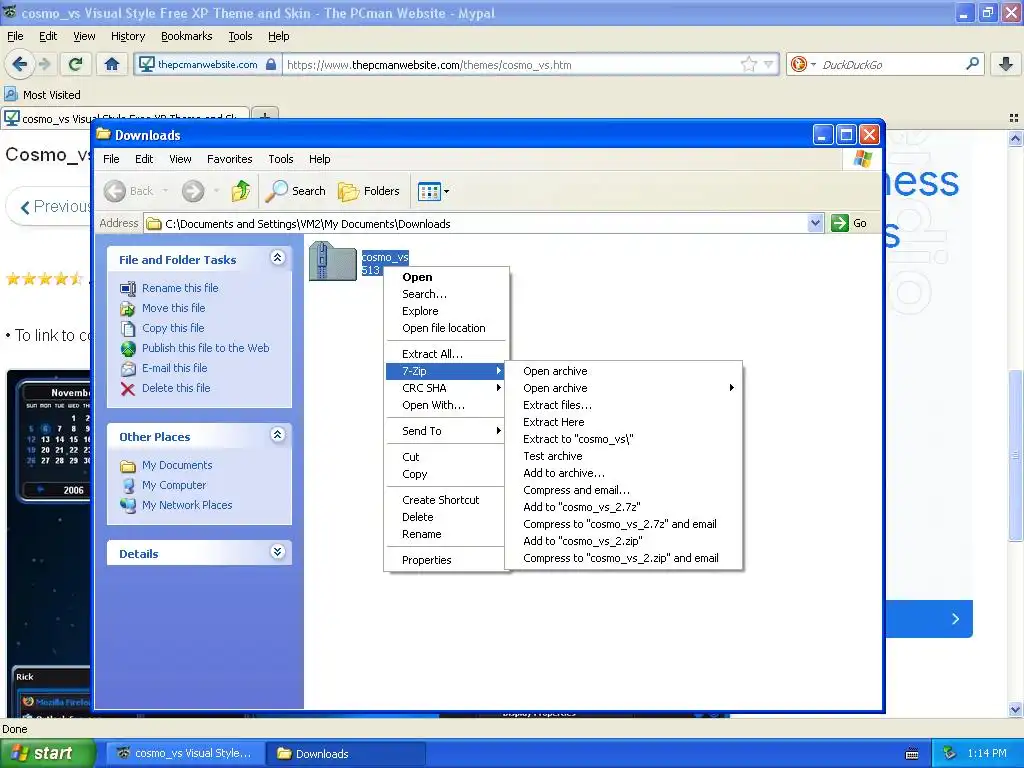The width and height of the screenshot is (1024, 768).
Task: Click the Go button next to address
Action: point(849,223)
